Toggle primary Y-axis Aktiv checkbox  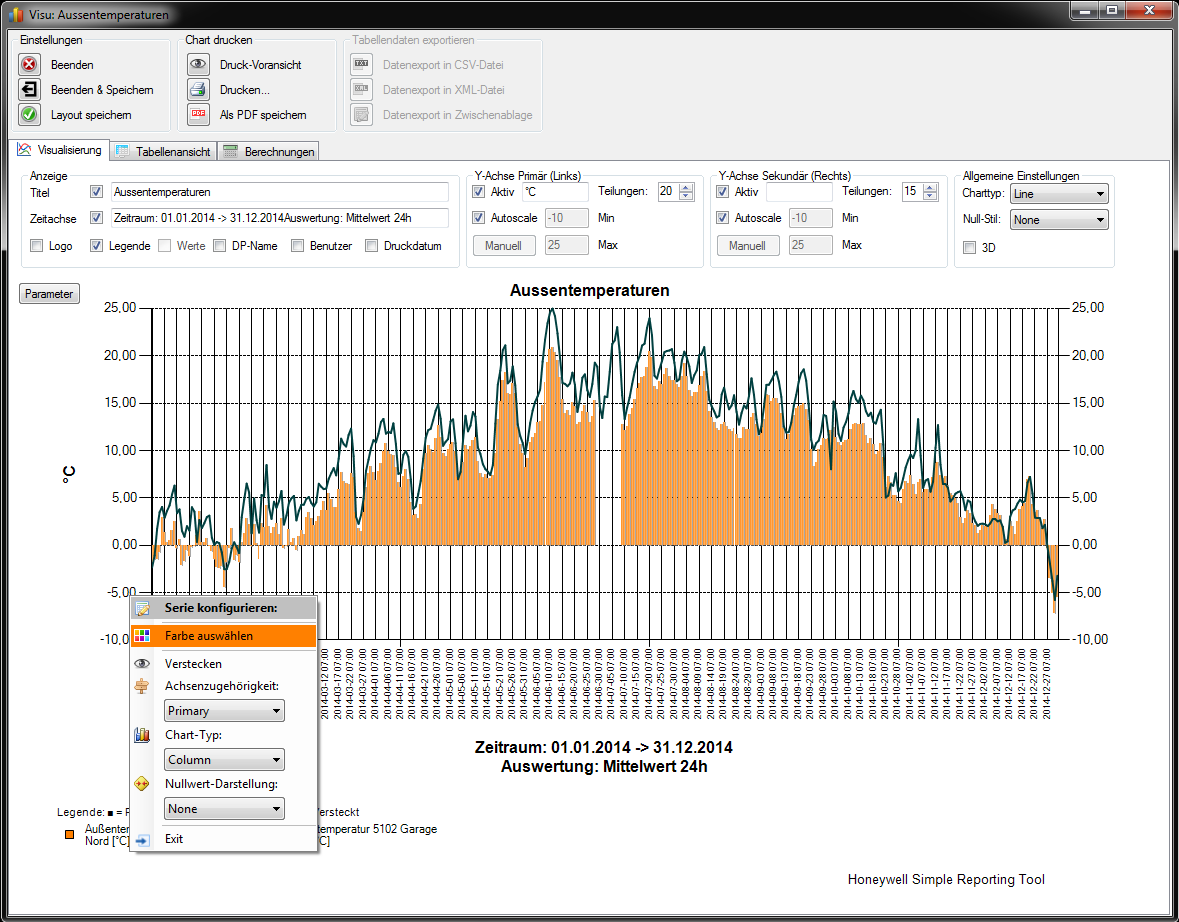(478, 192)
